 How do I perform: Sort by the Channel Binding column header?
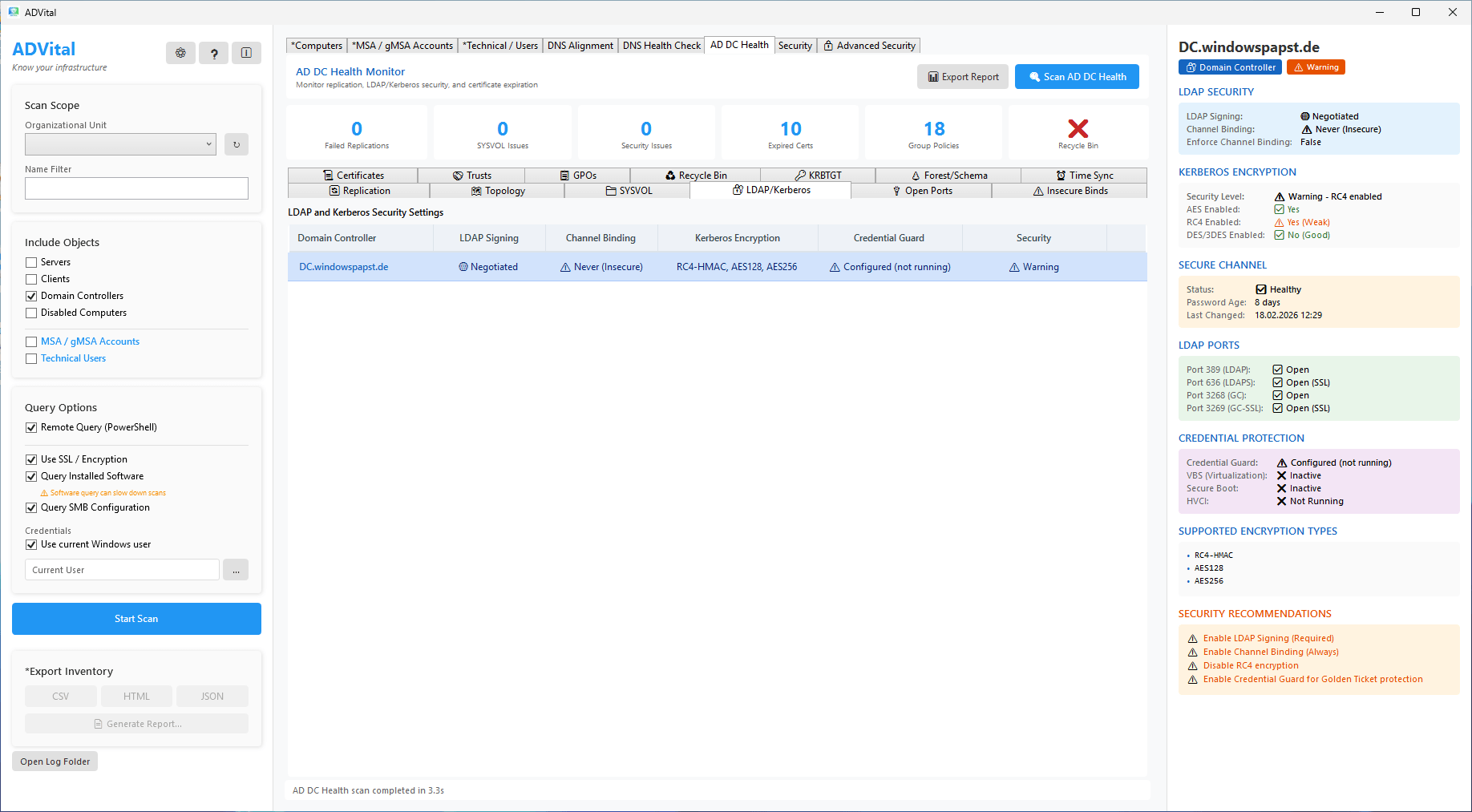[x=601, y=238]
